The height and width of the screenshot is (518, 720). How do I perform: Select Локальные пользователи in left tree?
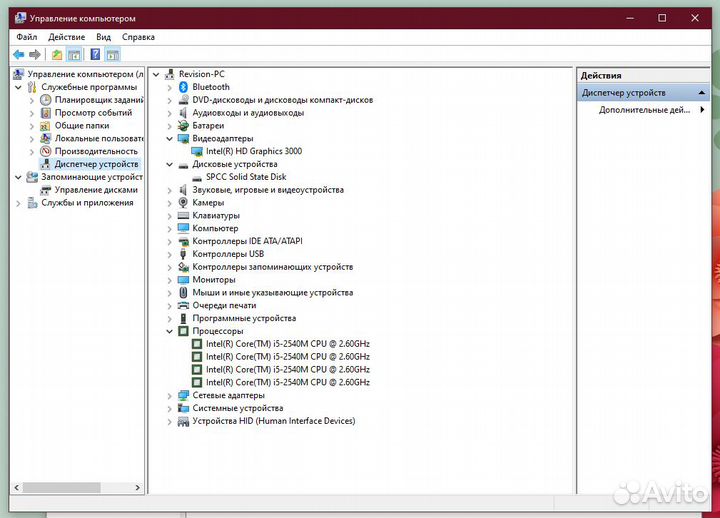point(99,138)
